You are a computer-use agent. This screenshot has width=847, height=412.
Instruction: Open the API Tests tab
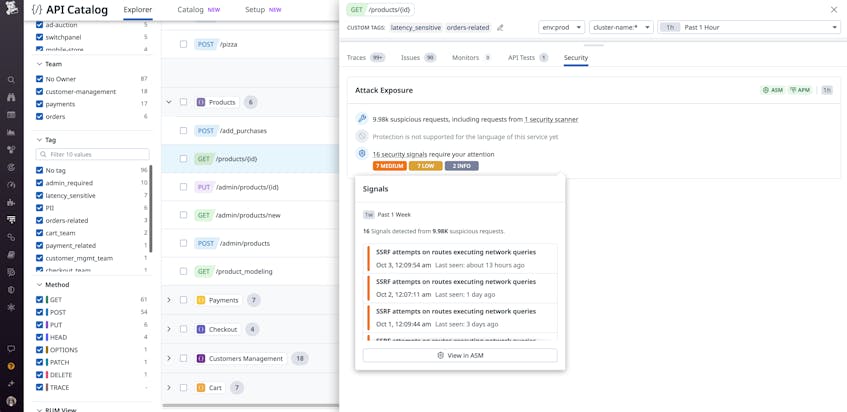coord(528,57)
